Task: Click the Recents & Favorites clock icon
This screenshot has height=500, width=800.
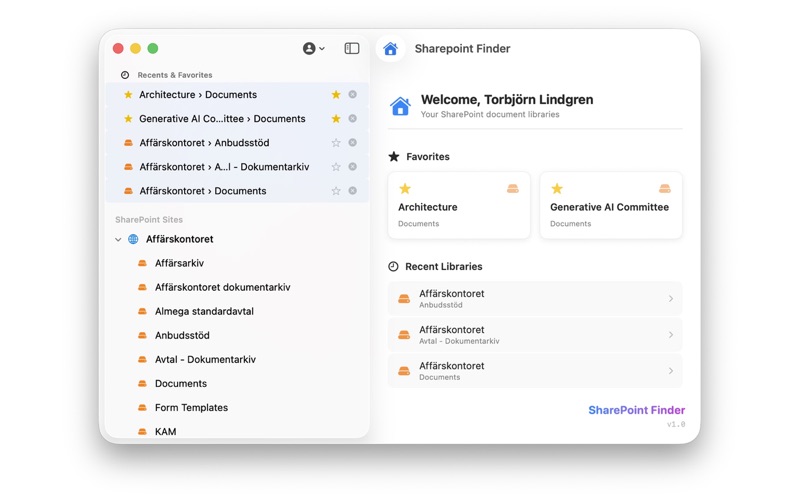Action: coord(124,75)
